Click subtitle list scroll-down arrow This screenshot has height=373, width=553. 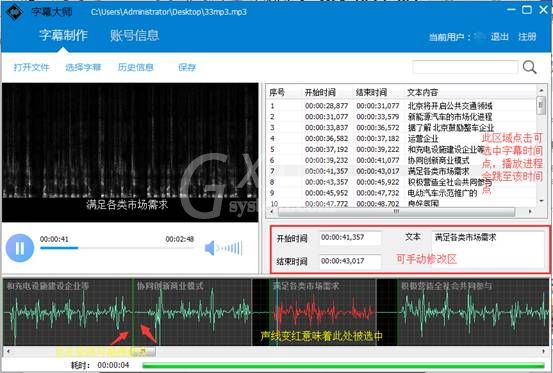pyautogui.click(x=541, y=201)
